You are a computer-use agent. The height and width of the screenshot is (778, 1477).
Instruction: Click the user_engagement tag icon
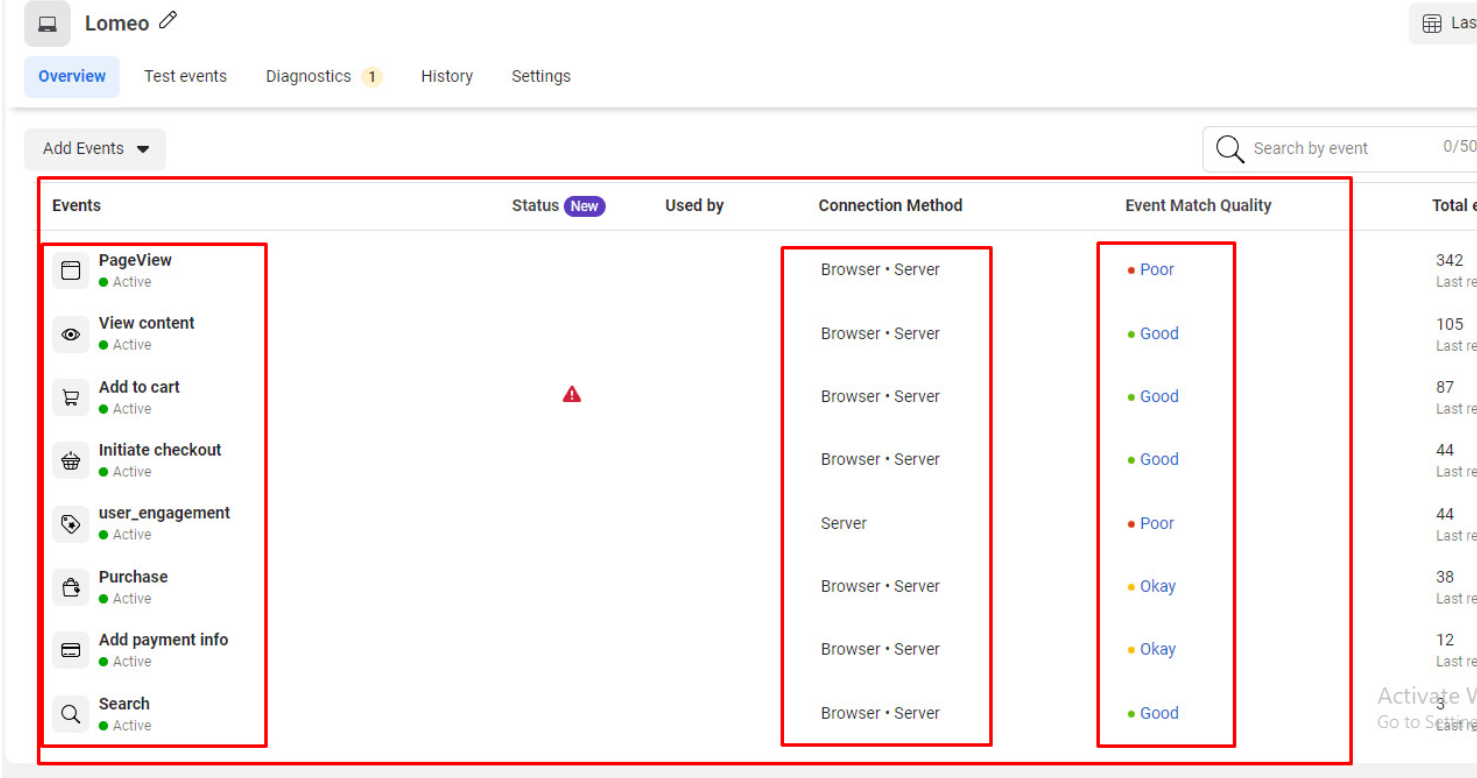coord(71,524)
